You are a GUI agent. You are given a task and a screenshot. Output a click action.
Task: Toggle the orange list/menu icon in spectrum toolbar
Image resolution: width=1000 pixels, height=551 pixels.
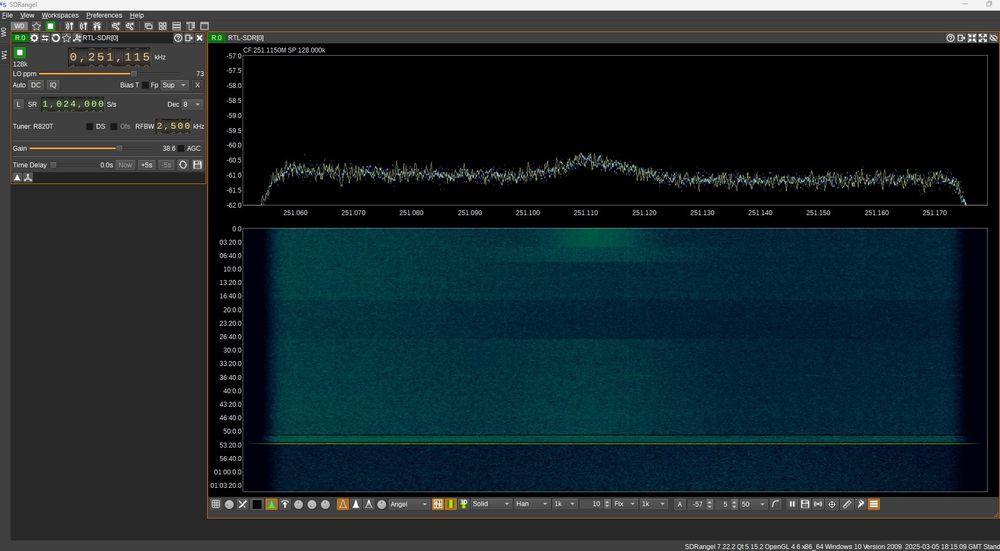point(874,504)
